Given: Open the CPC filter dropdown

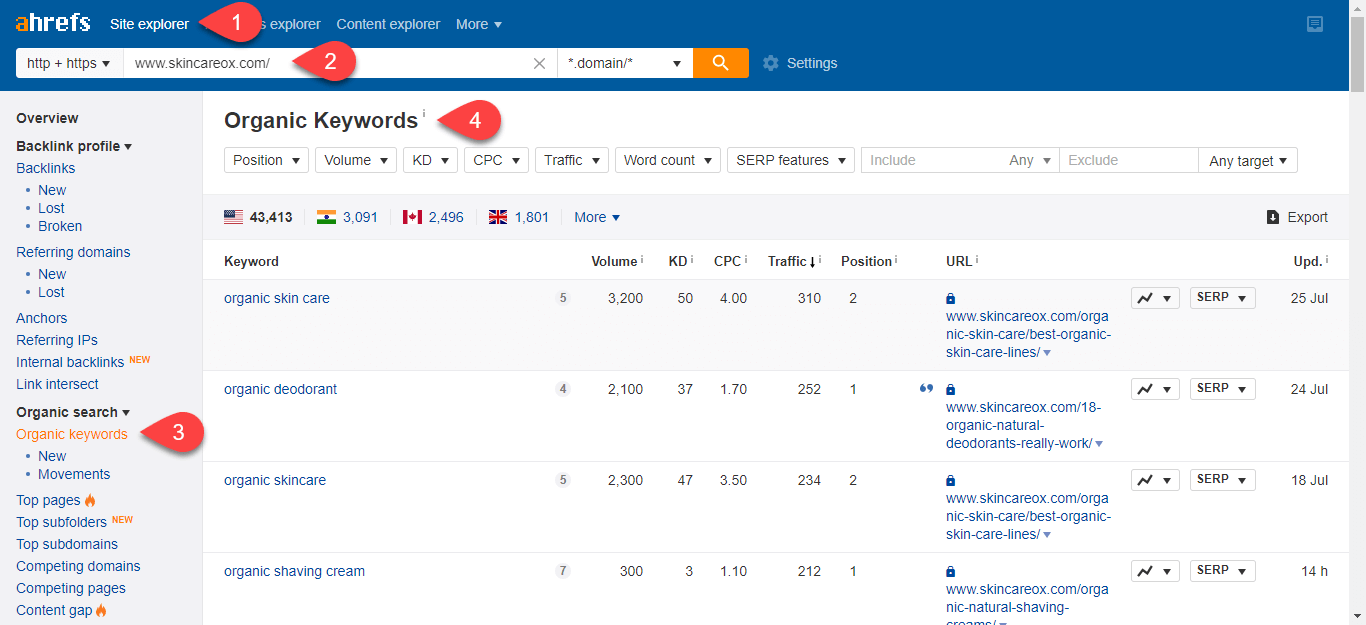Looking at the screenshot, I should pos(497,160).
